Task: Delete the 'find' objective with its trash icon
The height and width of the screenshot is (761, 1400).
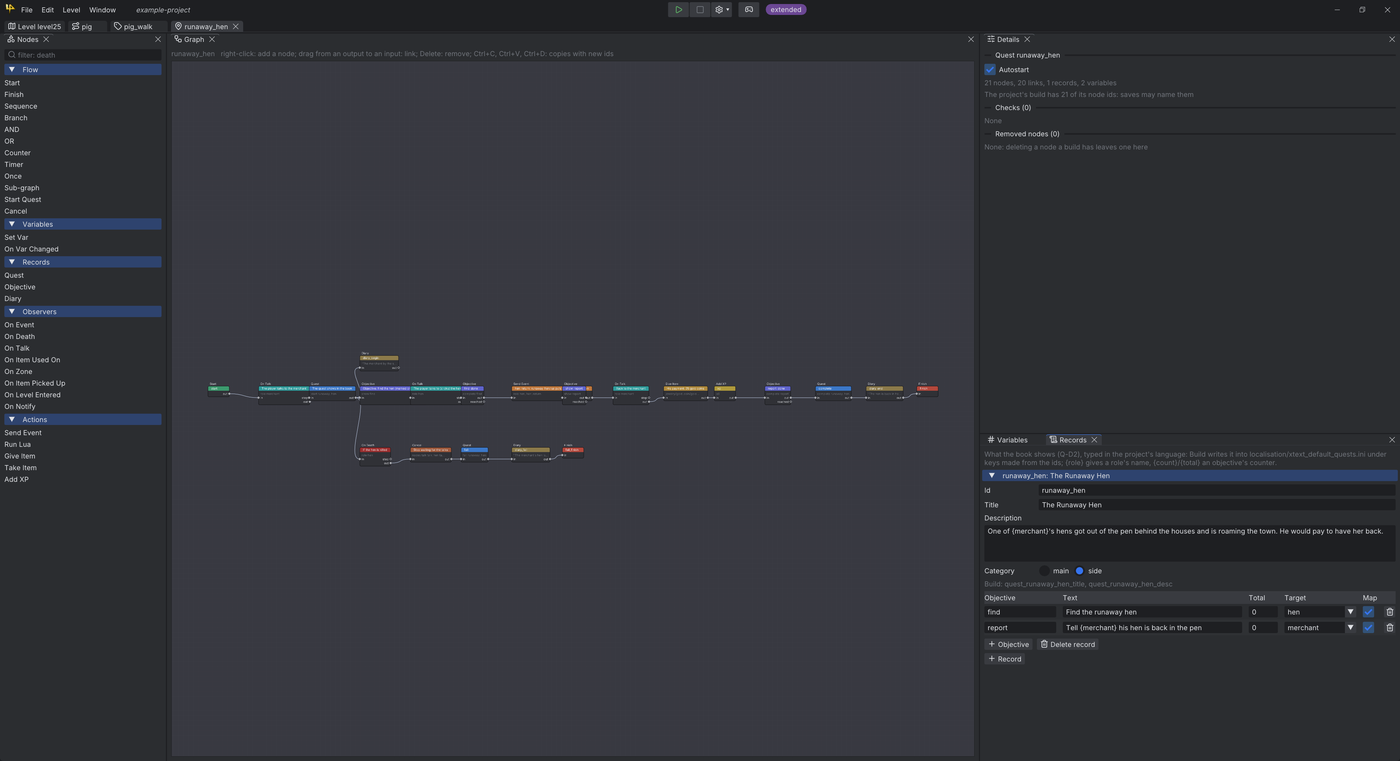Action: [x=1389, y=612]
